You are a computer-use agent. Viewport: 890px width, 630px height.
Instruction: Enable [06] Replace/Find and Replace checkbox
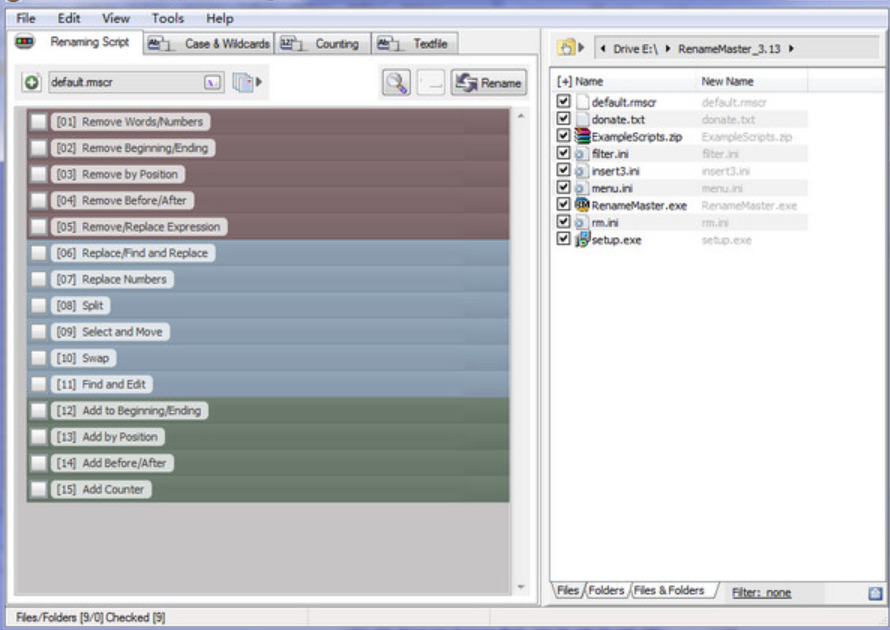(x=39, y=253)
